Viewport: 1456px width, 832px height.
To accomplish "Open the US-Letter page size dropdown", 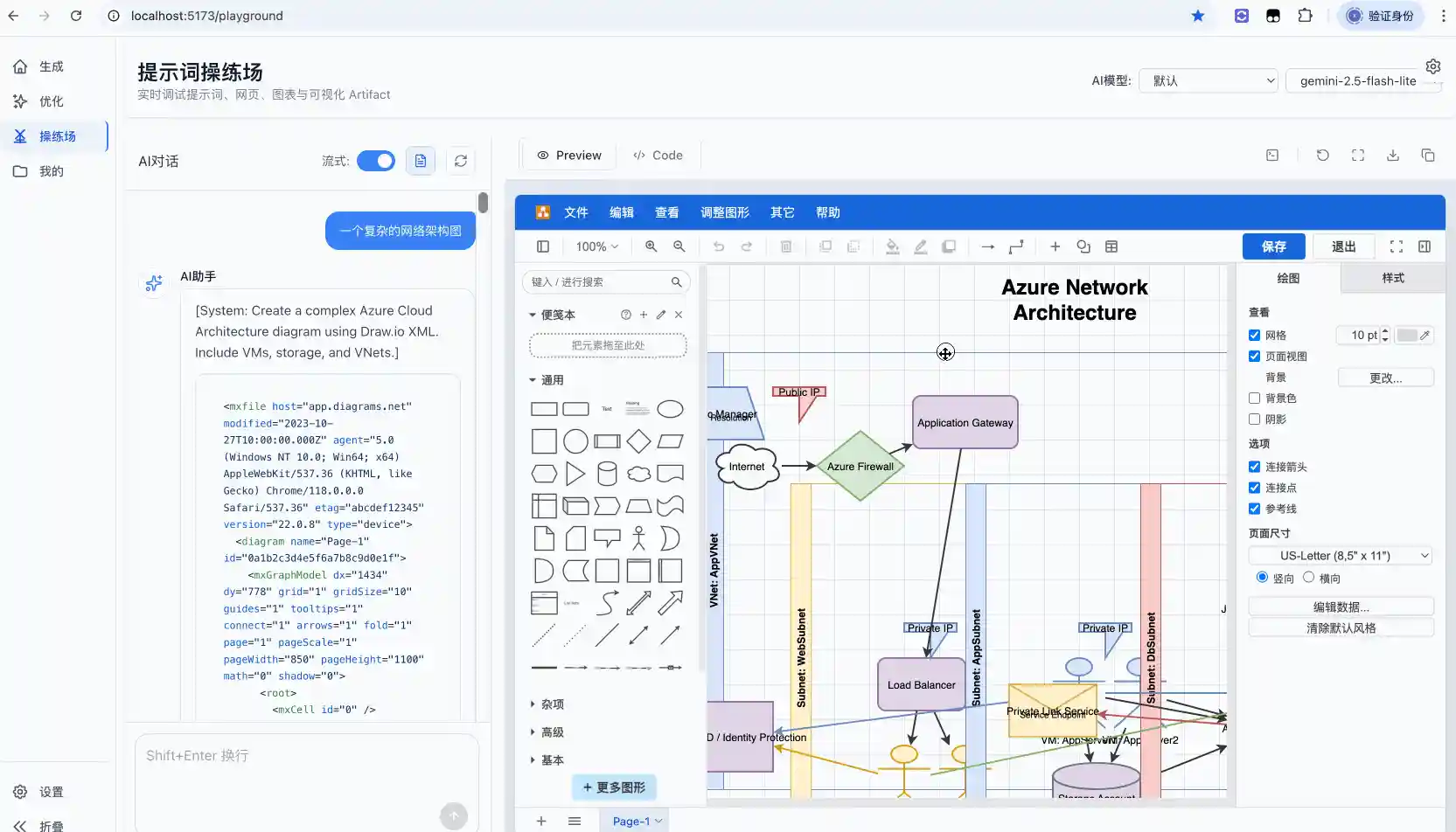I will click(1341, 556).
